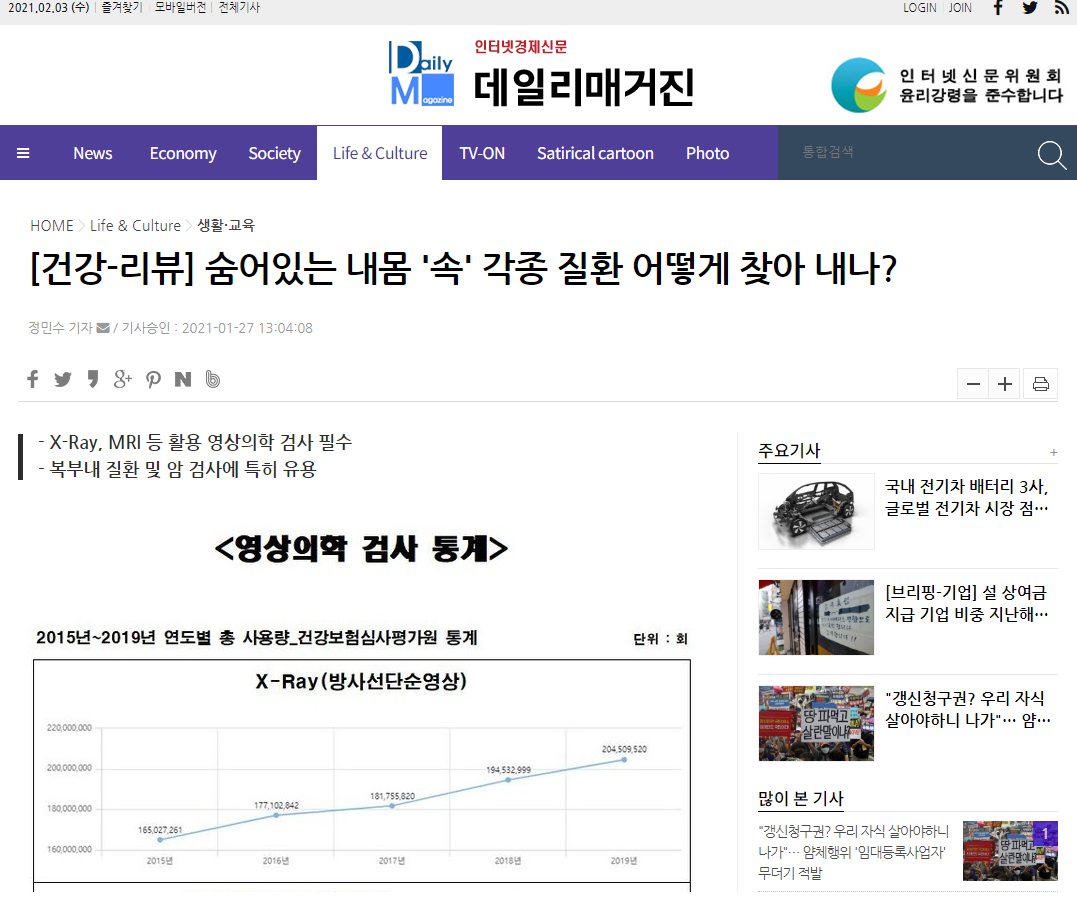Screen dimensions: 1077x919
Task: Click the 통합검색 search input field
Action: tap(907, 152)
